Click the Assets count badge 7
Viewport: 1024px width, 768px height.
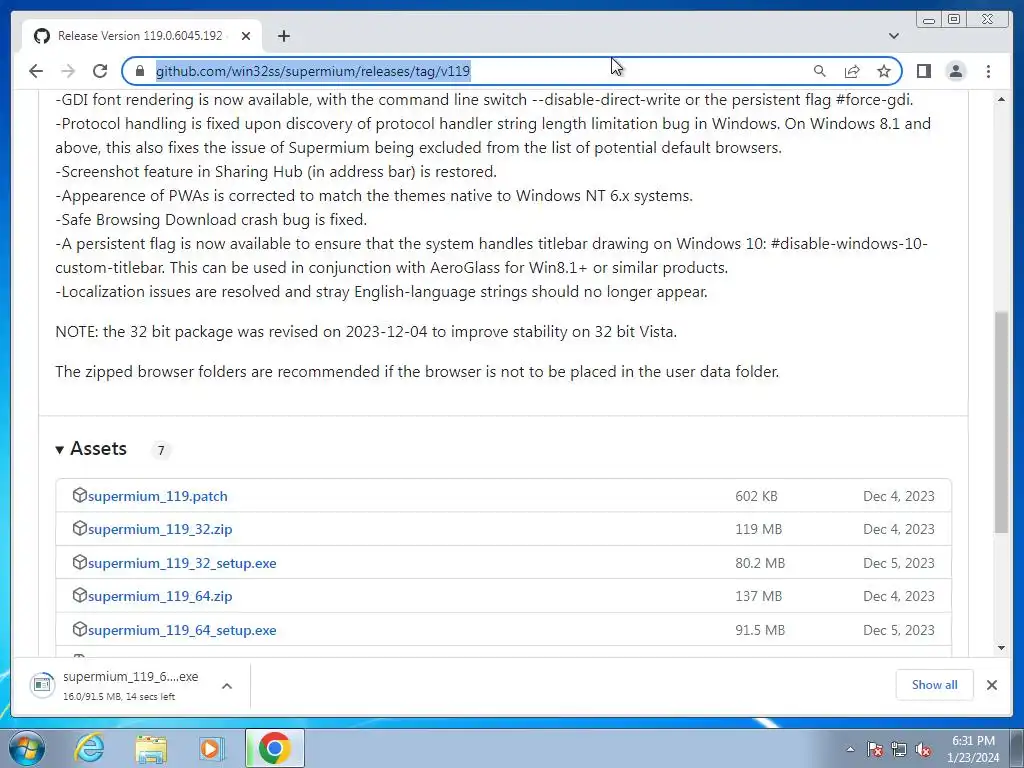click(x=161, y=450)
